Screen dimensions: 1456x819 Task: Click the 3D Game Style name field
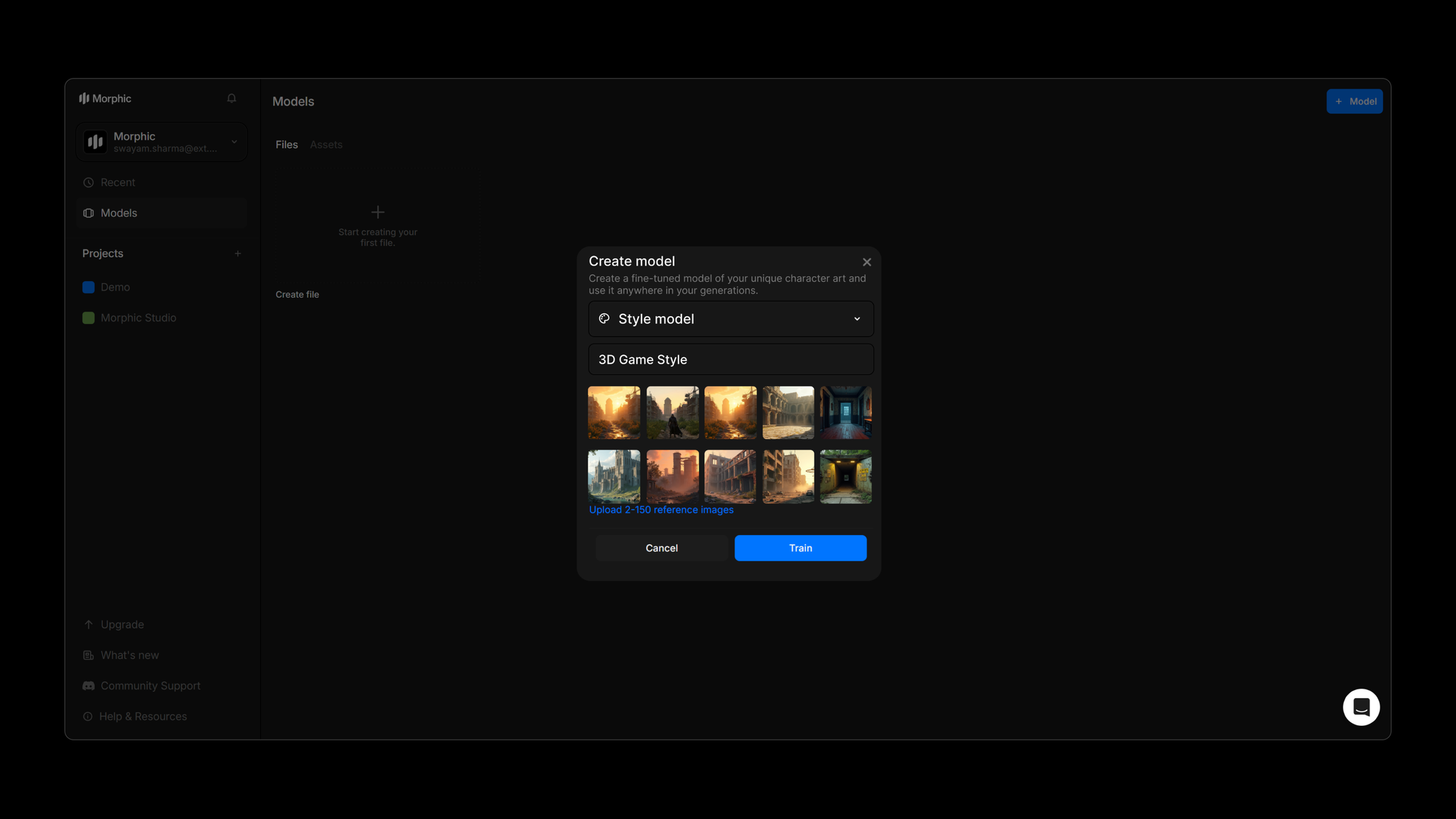coord(730,360)
